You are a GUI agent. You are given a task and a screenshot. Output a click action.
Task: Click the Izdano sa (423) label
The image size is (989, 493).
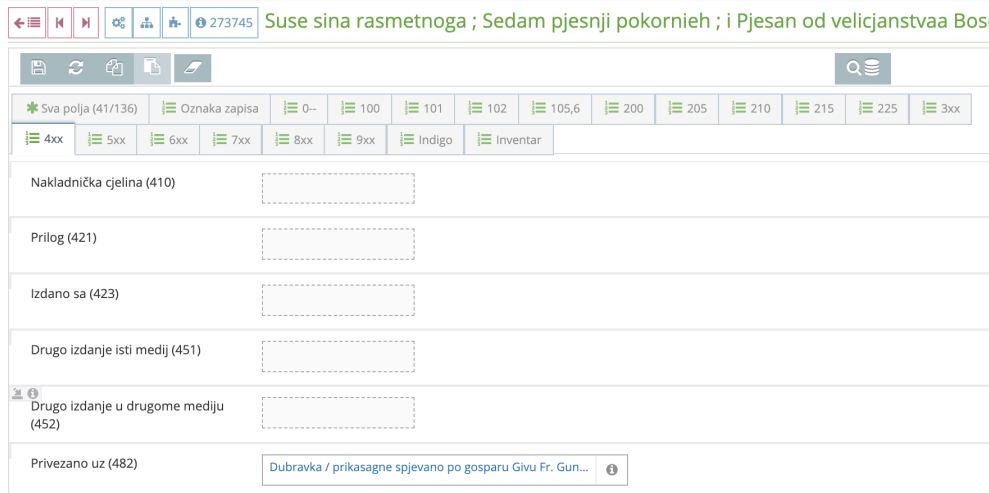[75, 294]
